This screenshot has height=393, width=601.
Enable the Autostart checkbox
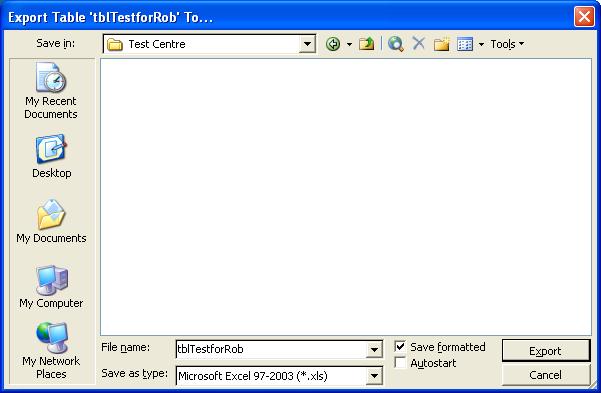pyautogui.click(x=400, y=363)
